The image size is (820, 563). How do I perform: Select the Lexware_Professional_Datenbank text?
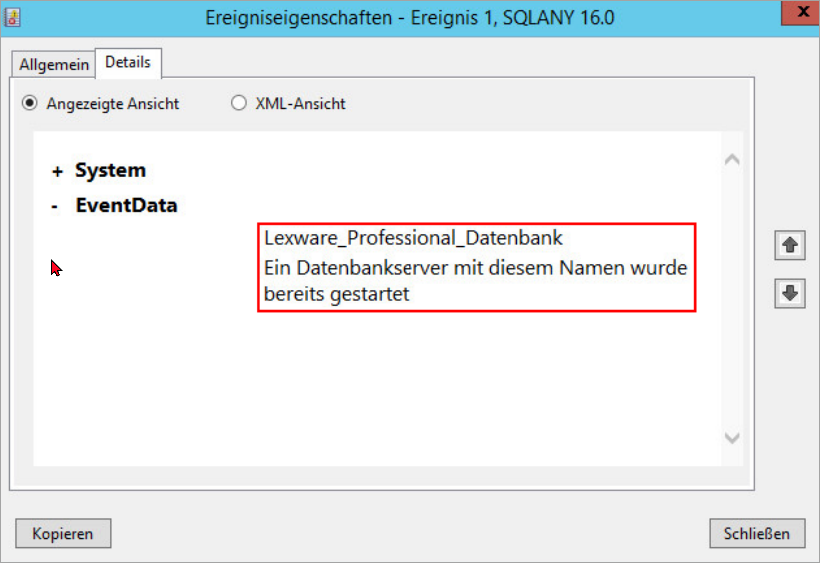coord(413,238)
